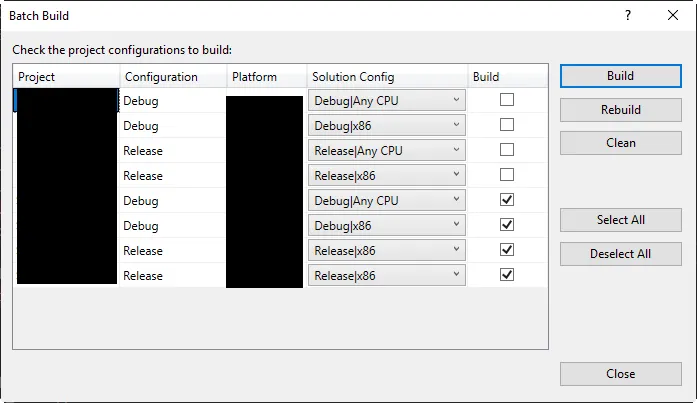Click the Configuration column header
Image resolution: width=697 pixels, height=403 pixels.
click(171, 77)
